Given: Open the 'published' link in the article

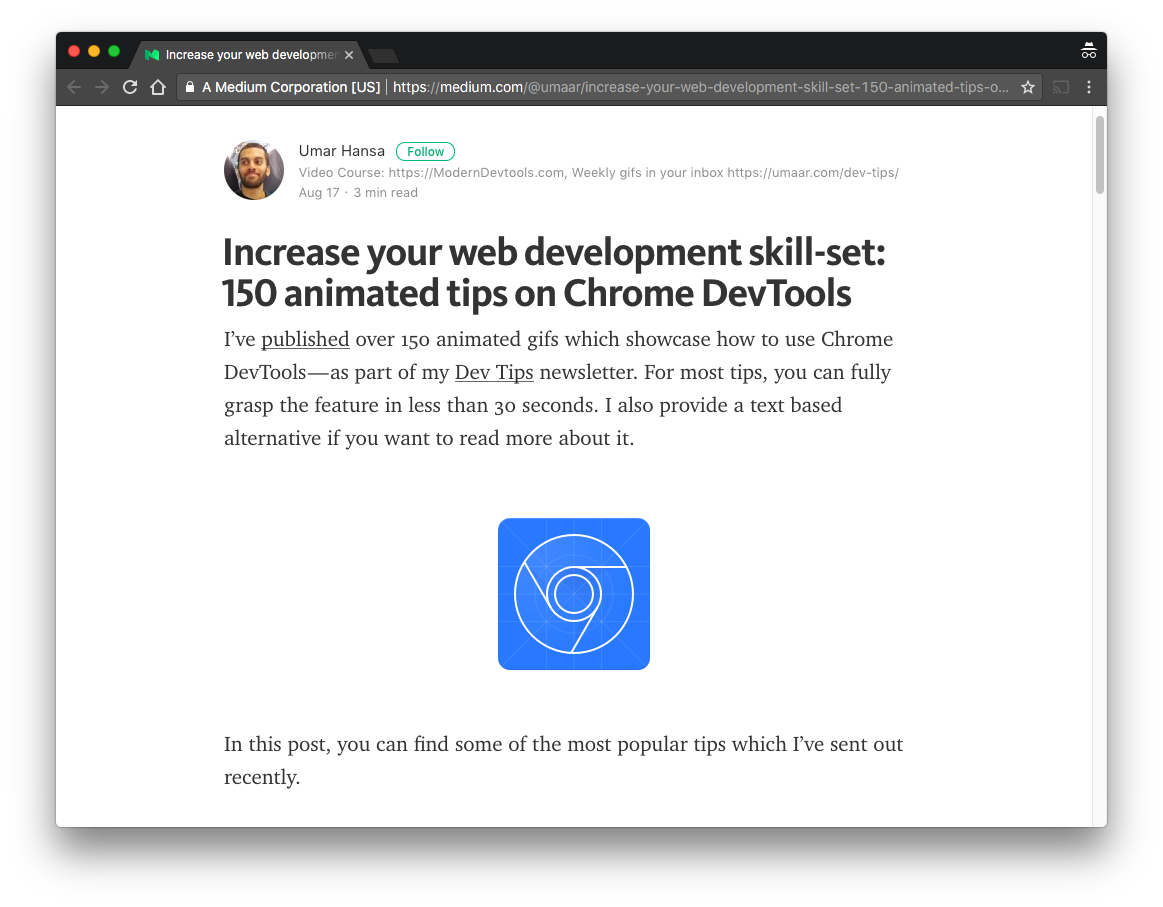Looking at the screenshot, I should 305,339.
